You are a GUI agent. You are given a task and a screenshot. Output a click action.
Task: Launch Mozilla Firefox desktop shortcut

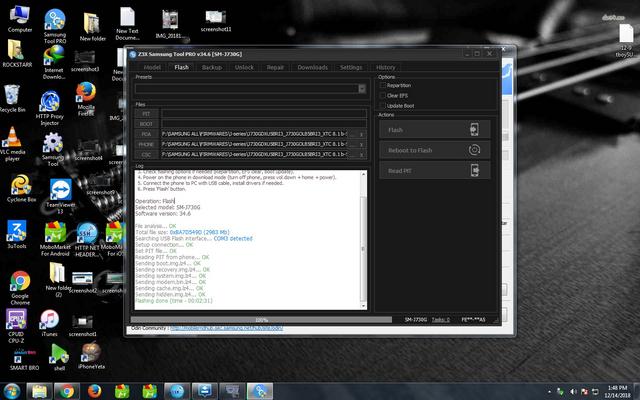click(86, 99)
